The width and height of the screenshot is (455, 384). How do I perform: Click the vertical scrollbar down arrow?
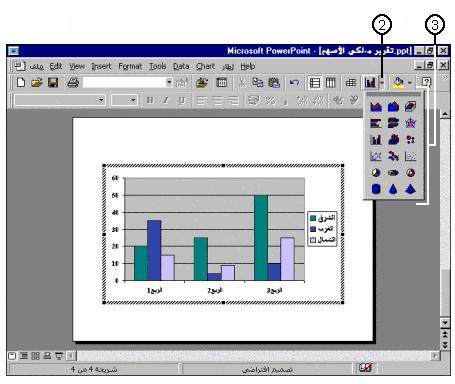[445, 322]
